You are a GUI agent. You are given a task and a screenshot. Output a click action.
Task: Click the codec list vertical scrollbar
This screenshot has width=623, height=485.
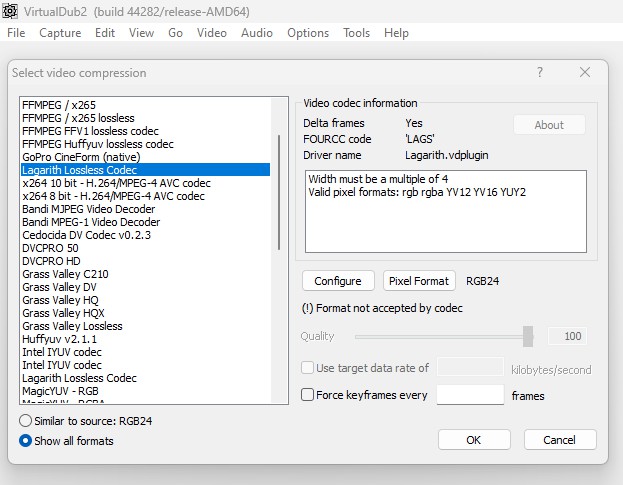tap(279, 192)
